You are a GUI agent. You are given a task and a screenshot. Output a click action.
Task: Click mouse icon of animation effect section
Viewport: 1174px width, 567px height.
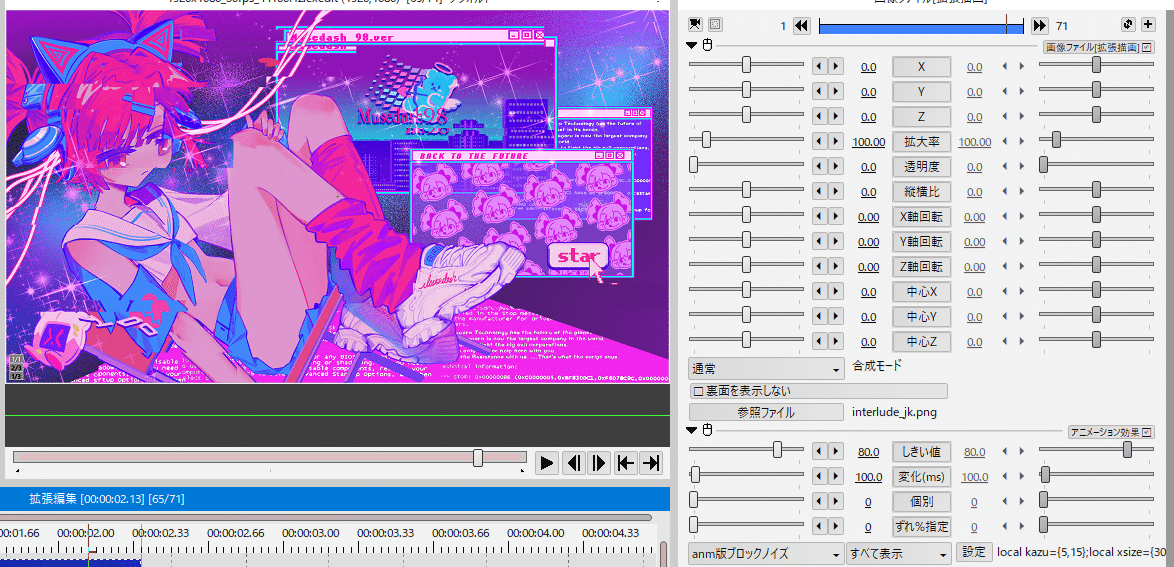coord(707,431)
